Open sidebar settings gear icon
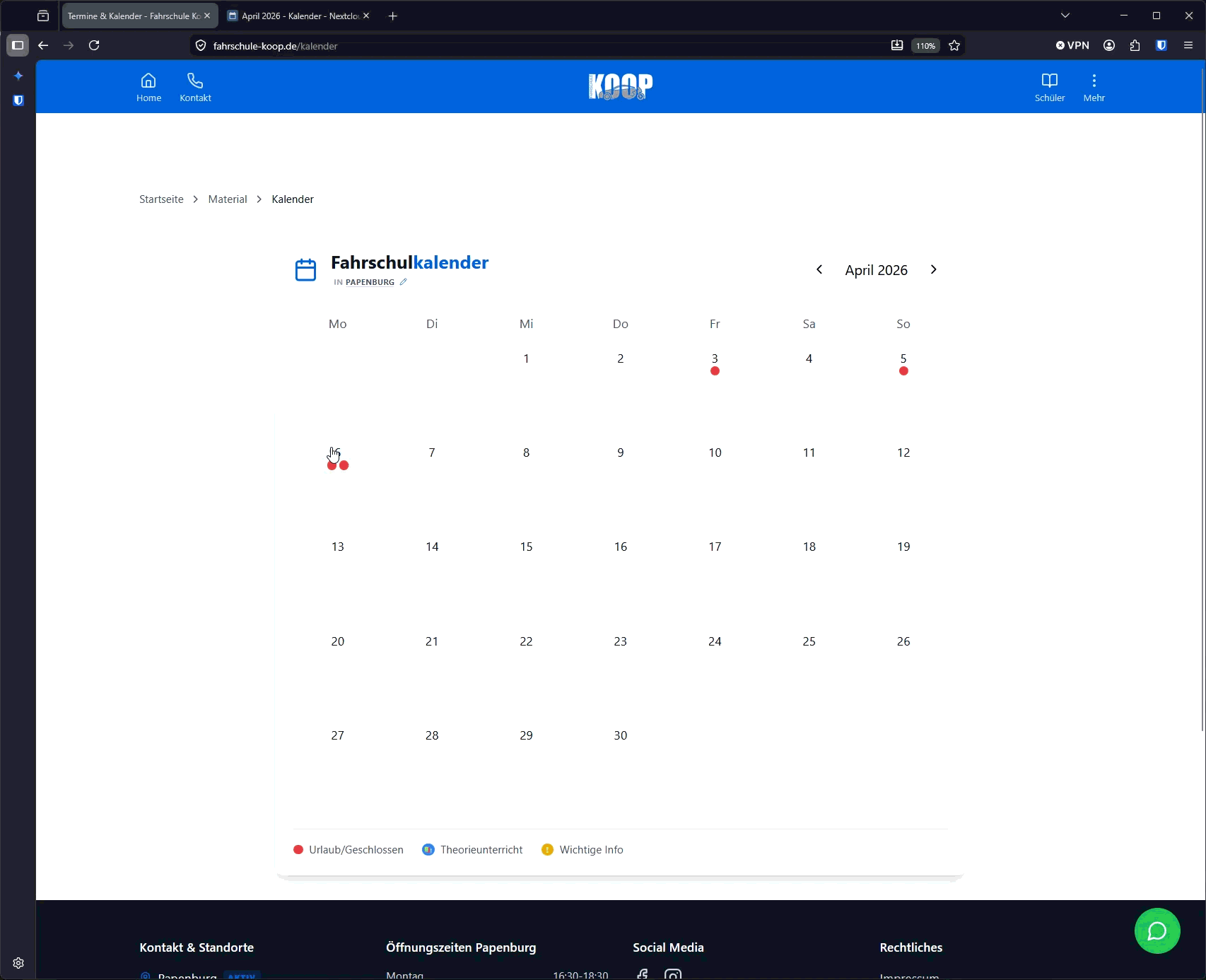Screen dimensions: 1206x980 click(x=18, y=963)
